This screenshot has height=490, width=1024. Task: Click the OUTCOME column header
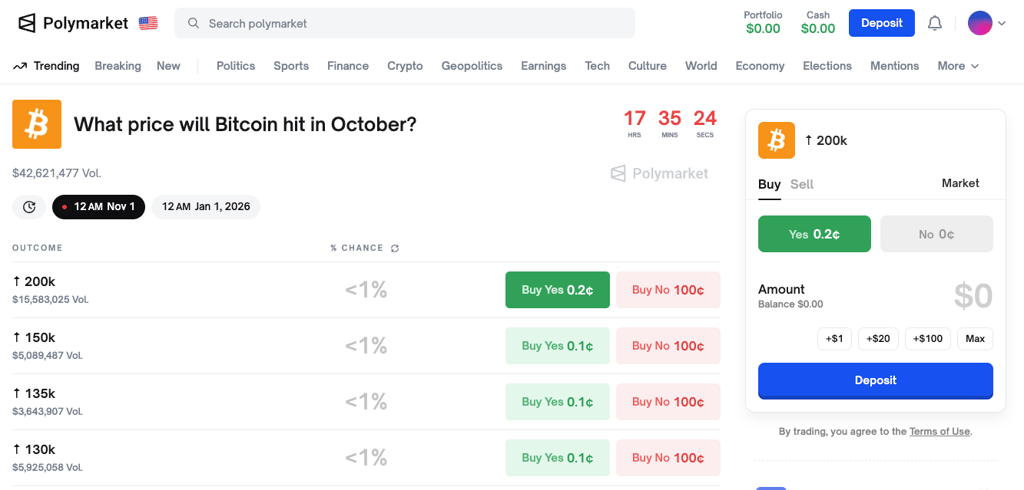point(37,248)
